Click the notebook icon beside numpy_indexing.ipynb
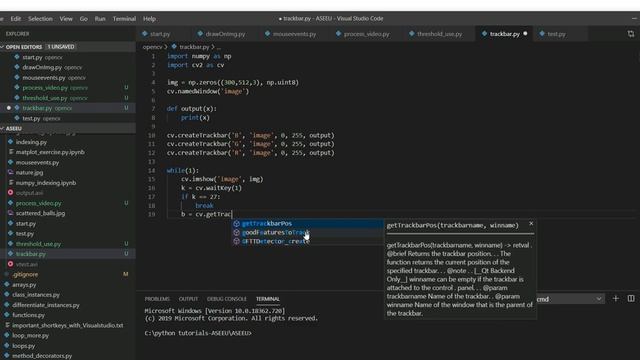Image resolution: width=640 pixels, height=360 pixels. pyautogui.click(x=11, y=183)
